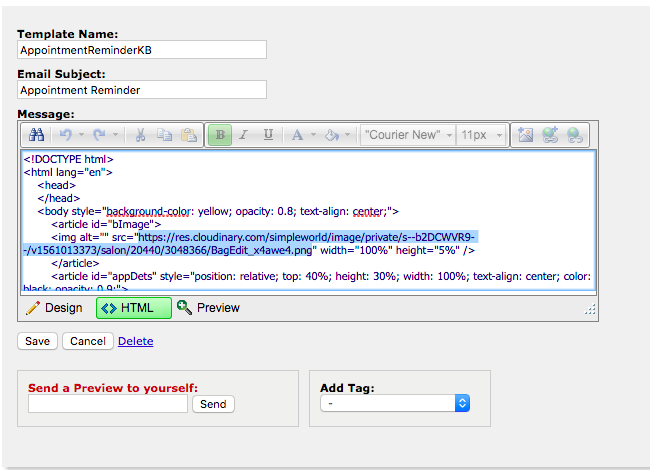Click the Save button
The width and height of the screenshot is (650, 470).
point(37,341)
